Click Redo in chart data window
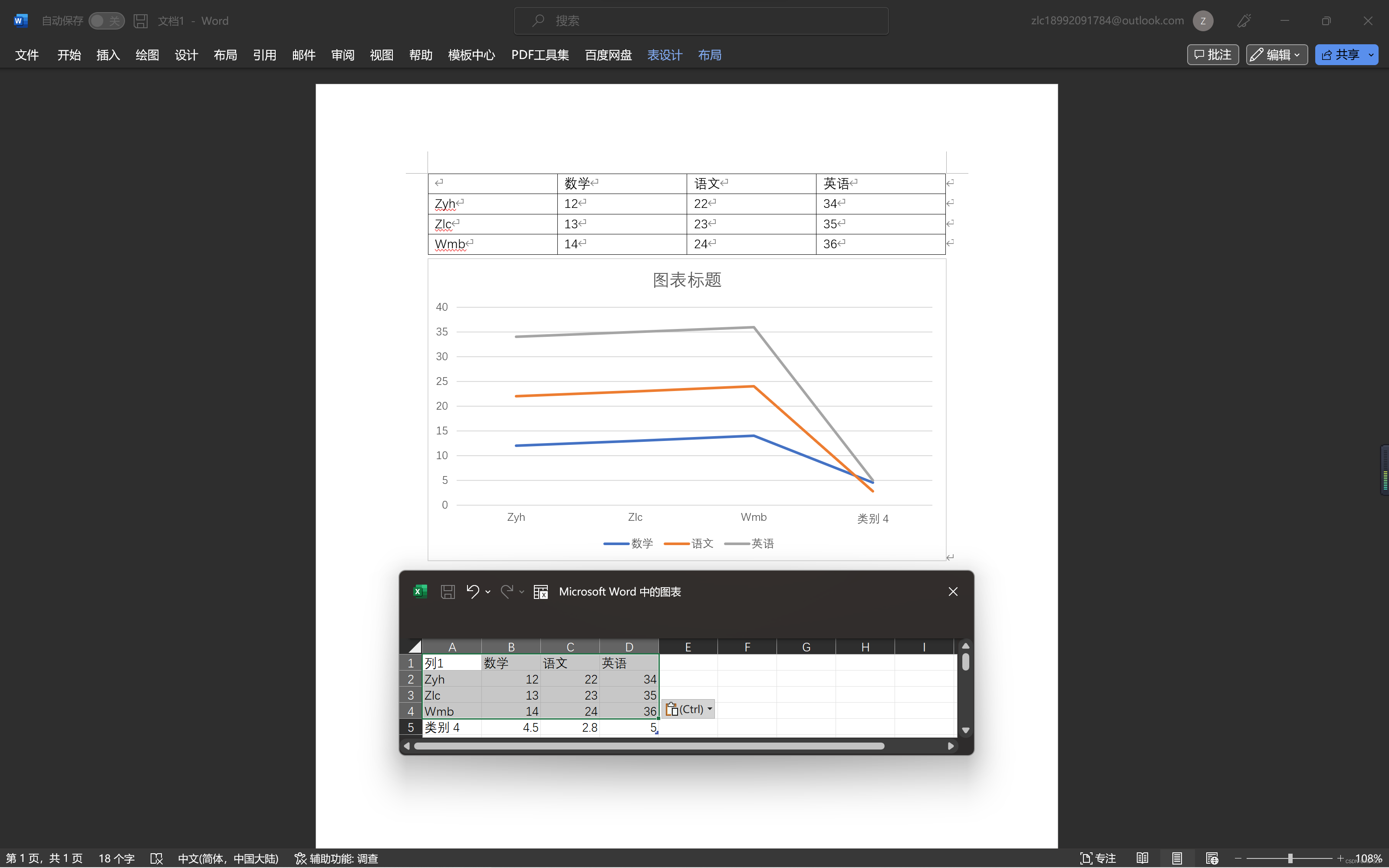Viewport: 1389px width, 868px height. point(506,591)
